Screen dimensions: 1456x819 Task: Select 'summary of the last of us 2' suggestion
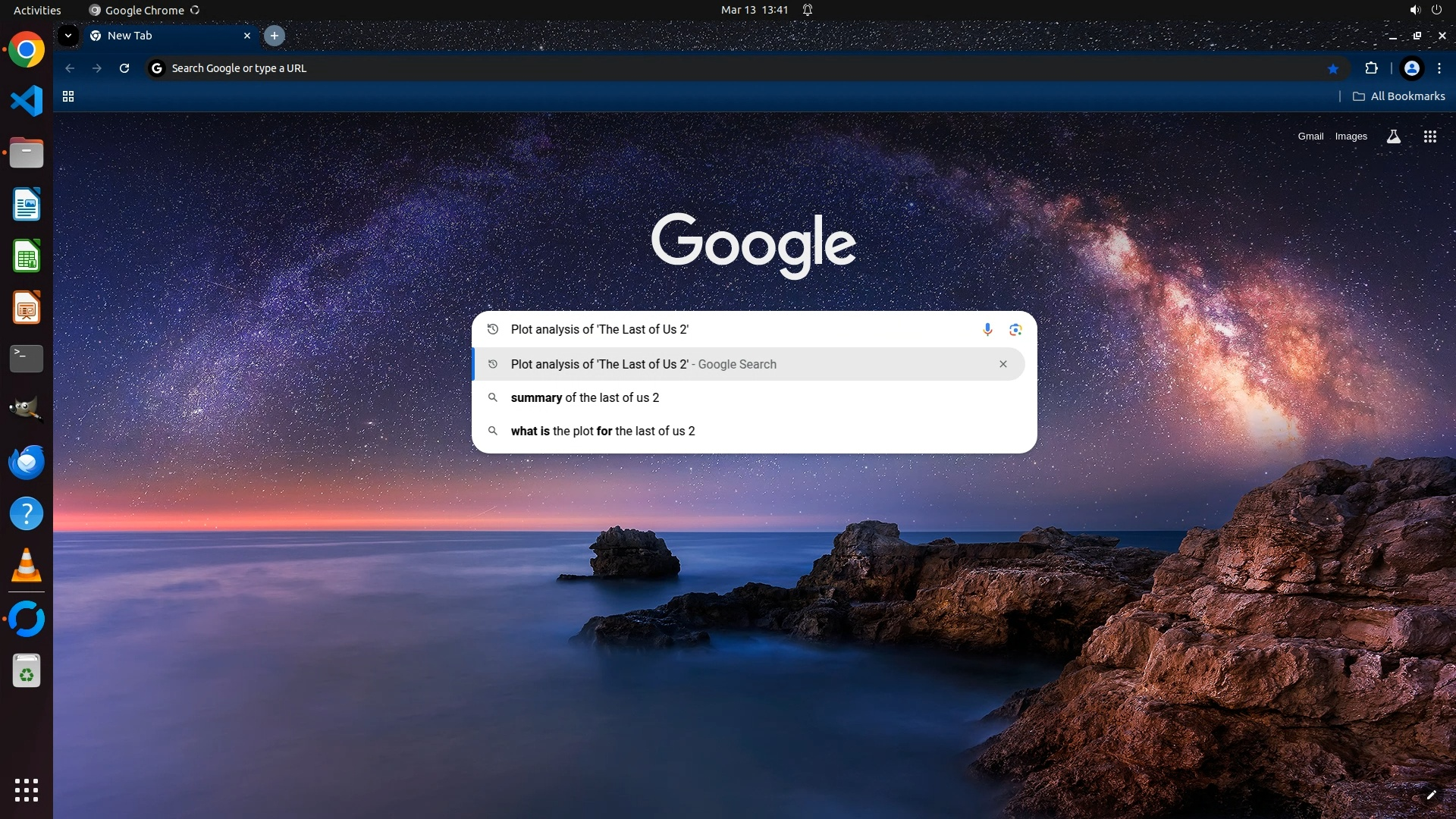(585, 397)
